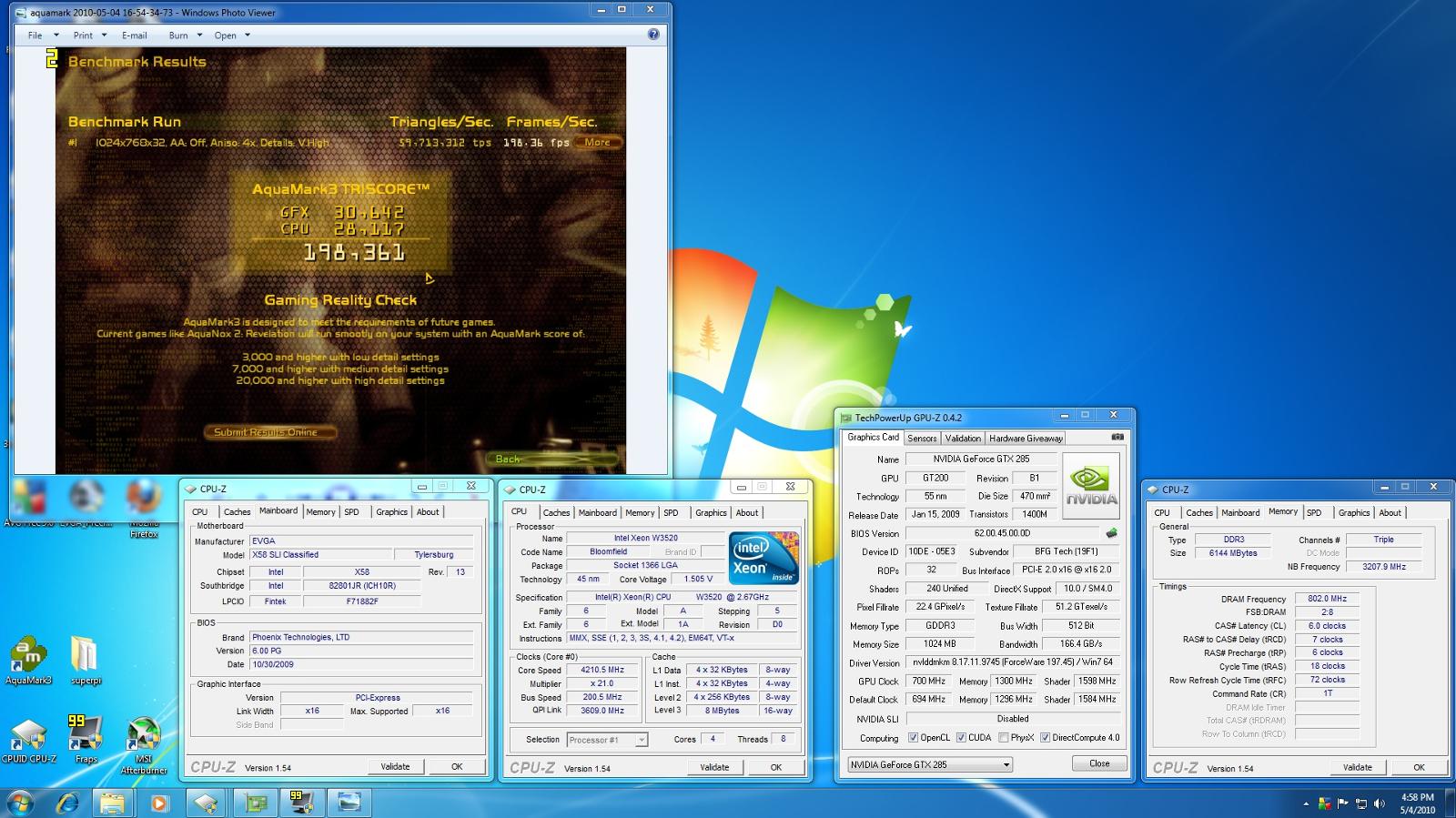Select the X58 SLI Classified model field

click(318, 554)
